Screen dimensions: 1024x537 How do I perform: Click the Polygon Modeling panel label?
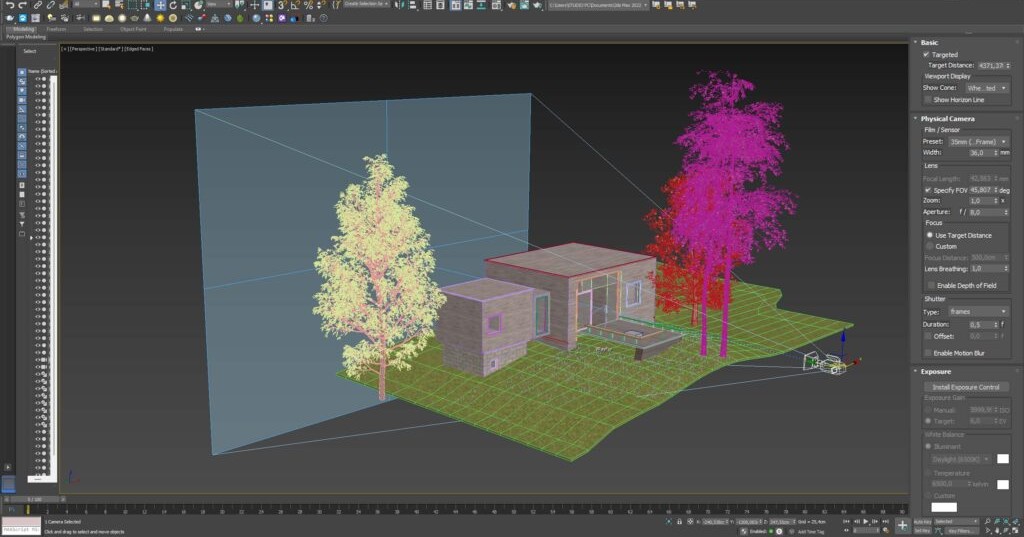point(25,37)
